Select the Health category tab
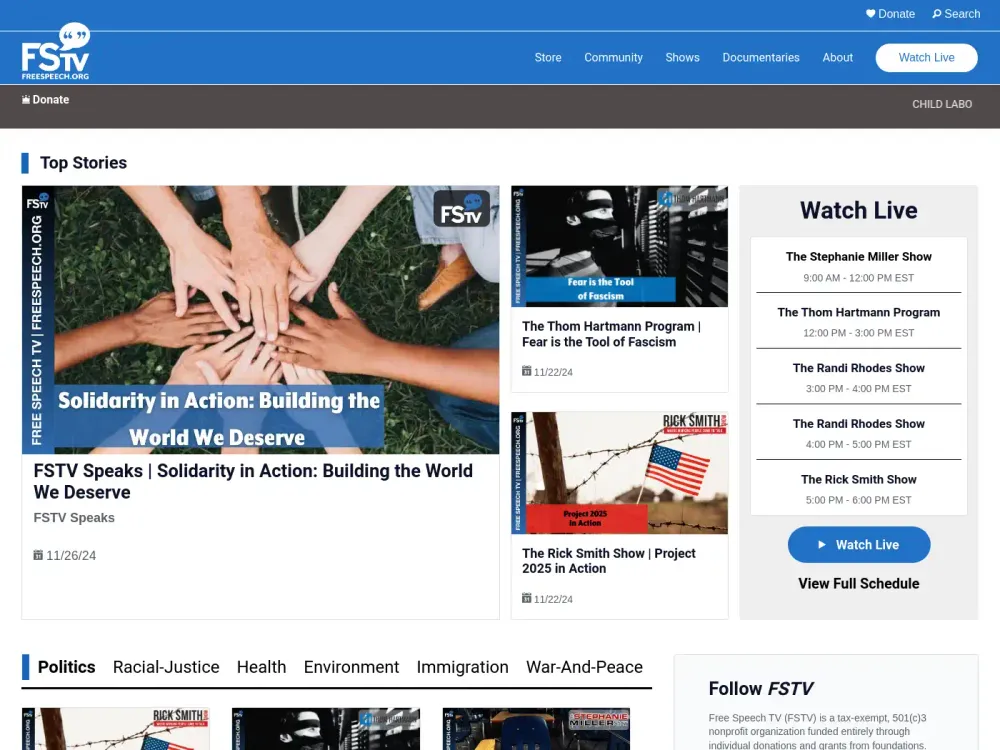Viewport: 1000px width, 750px height. 261,667
